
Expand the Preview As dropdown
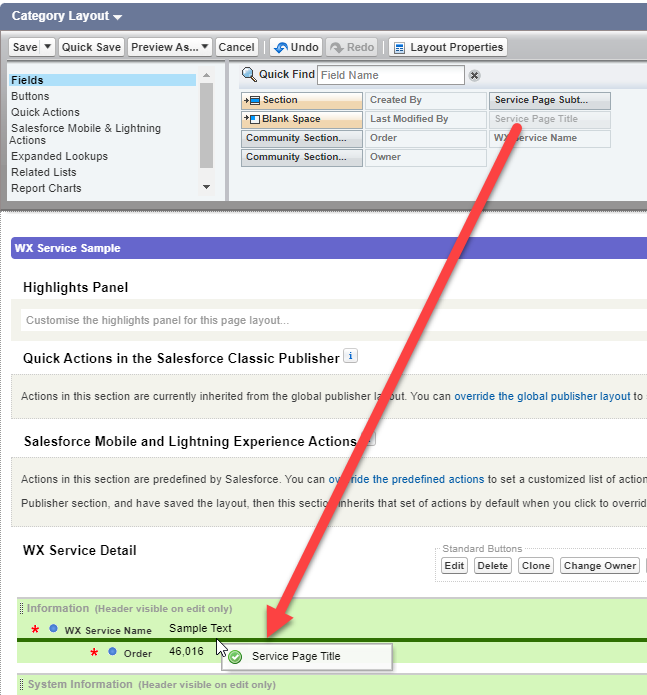click(x=205, y=47)
